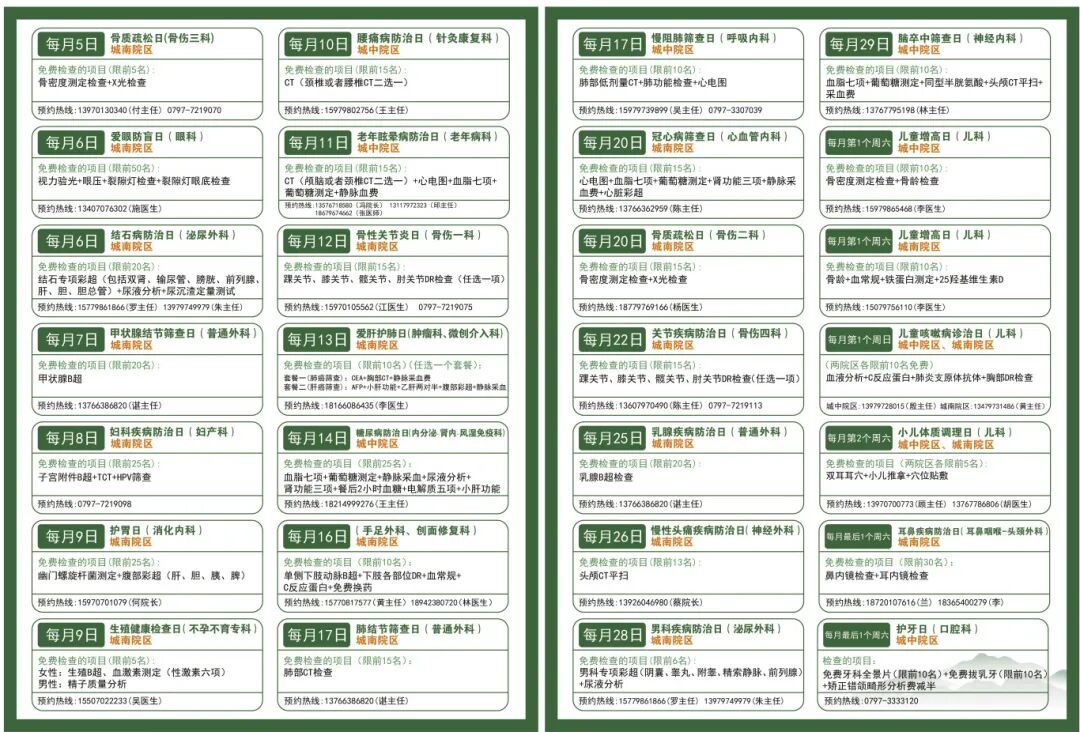The height and width of the screenshot is (732, 1080).
Task: Select the title "生殖健康检查日(不孕不育专科)"
Action: 183,629
